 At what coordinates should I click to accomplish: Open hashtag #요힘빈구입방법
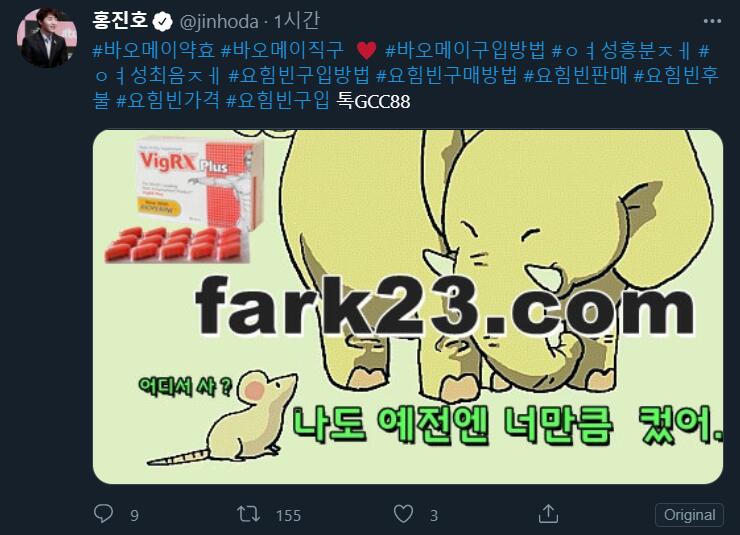click(x=299, y=75)
